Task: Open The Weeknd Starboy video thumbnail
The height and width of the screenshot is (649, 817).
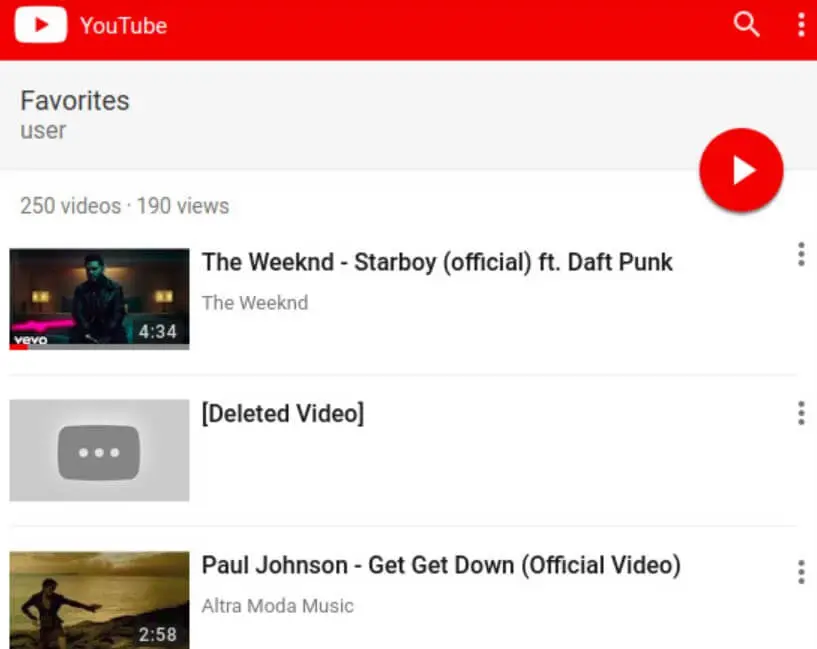Action: click(x=100, y=299)
